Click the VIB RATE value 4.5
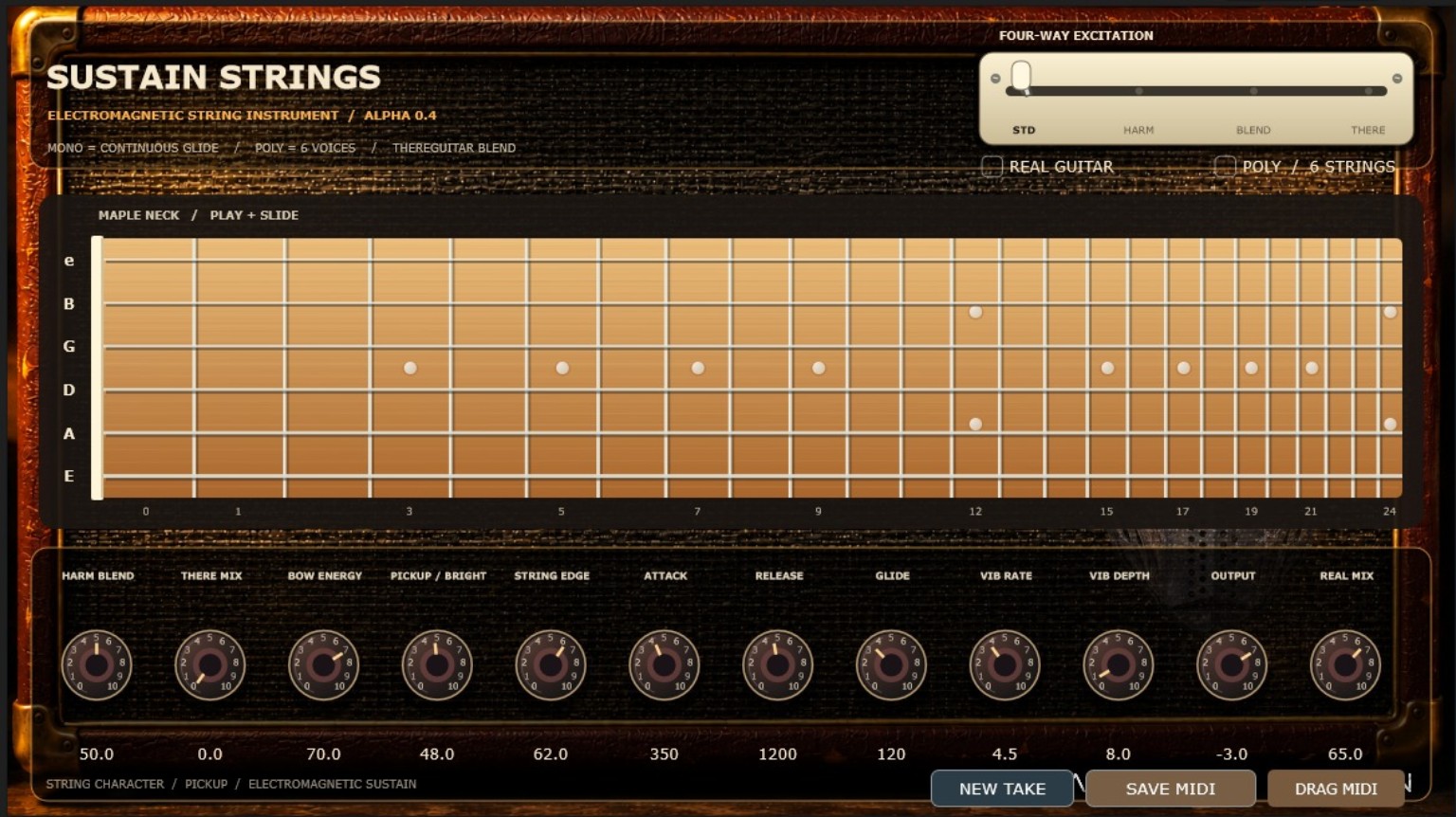The width and height of the screenshot is (1456, 817). coord(1005,754)
